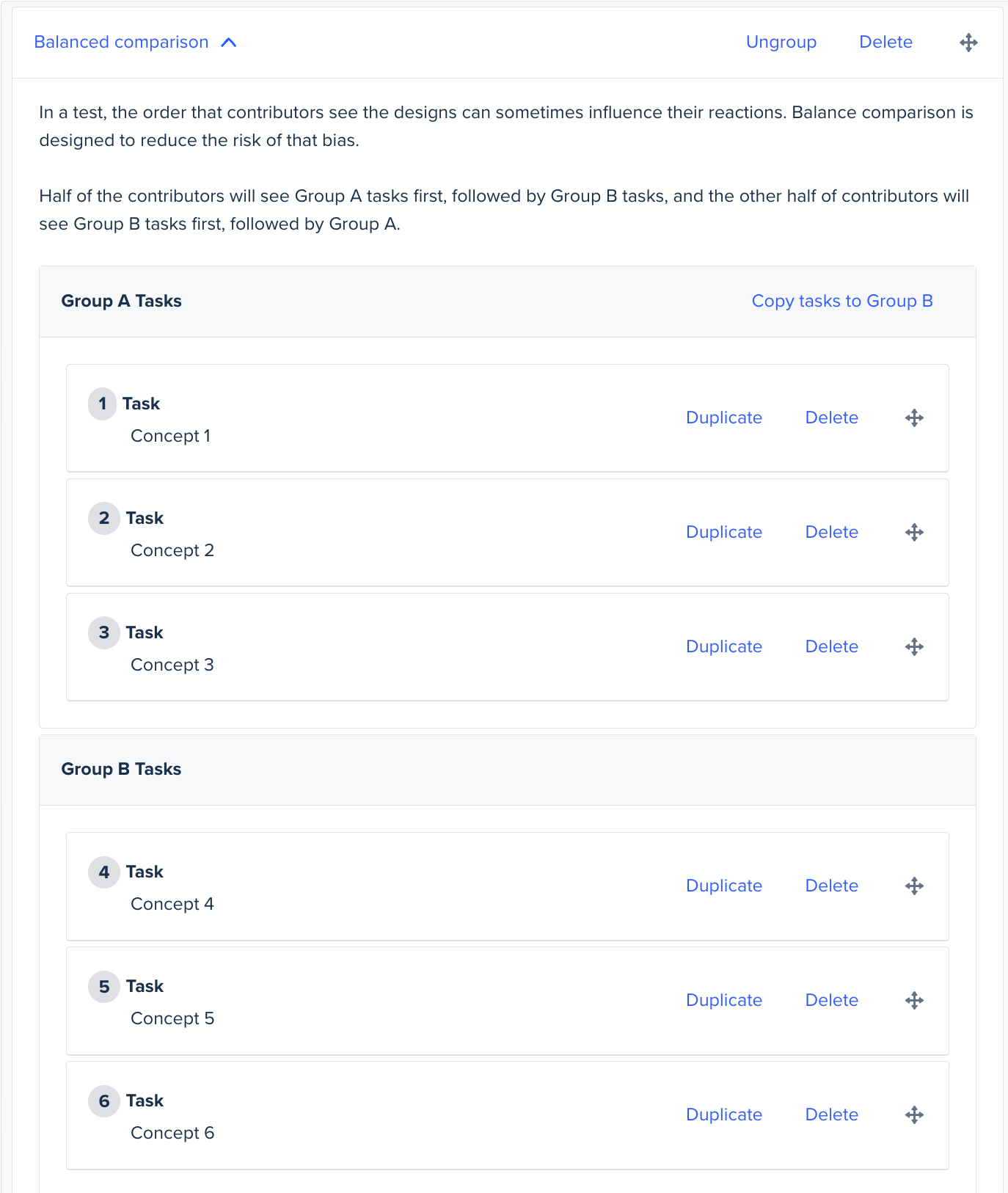1008x1193 pixels.
Task: Click the move handle for Concept 6 task
Action: tap(914, 1115)
